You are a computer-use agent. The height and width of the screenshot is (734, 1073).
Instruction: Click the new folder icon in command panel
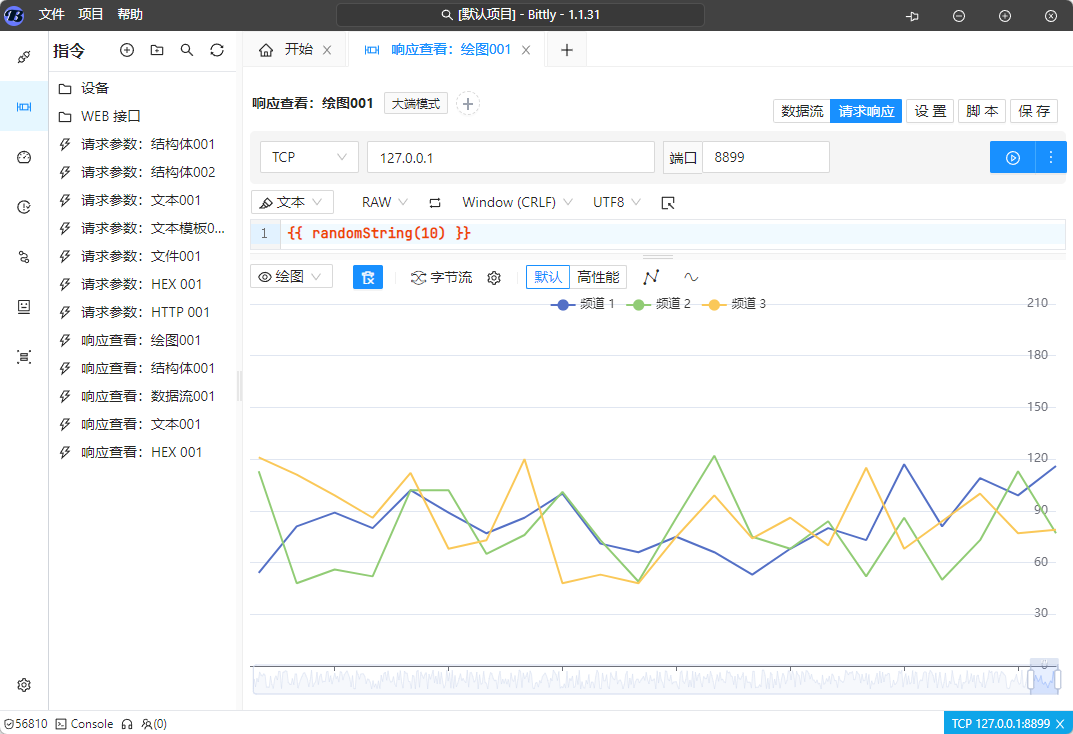[x=157, y=50]
